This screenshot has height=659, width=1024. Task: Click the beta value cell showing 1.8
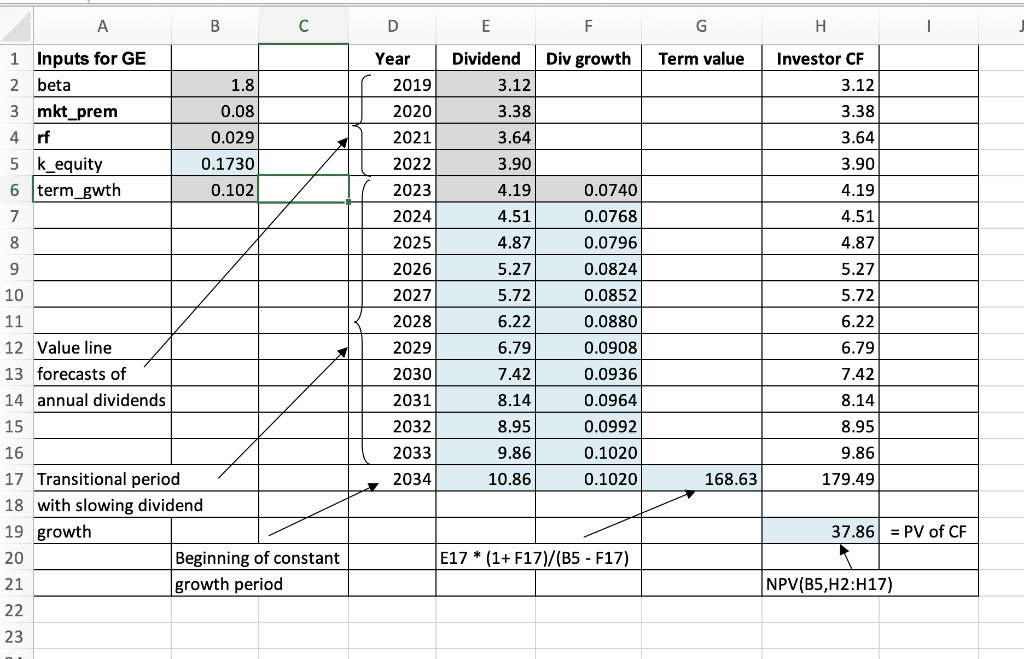(x=214, y=85)
